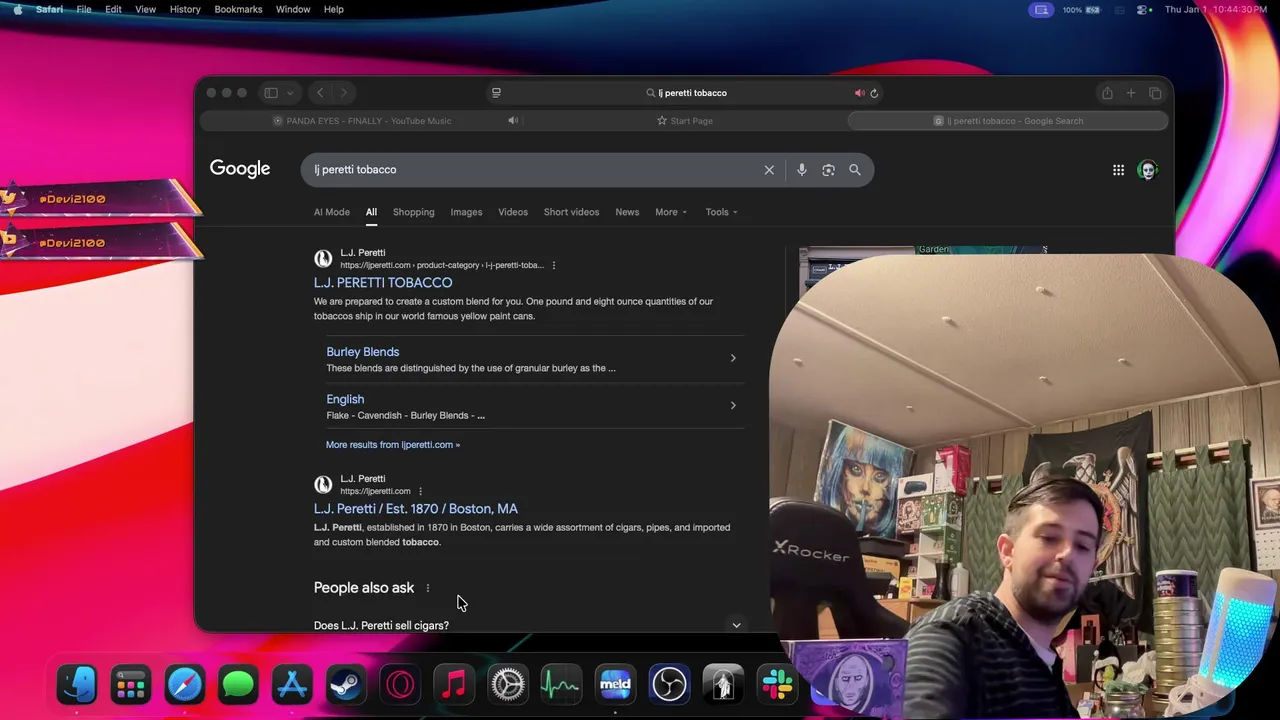Show Safari tab overview
The width and height of the screenshot is (1280, 720).
point(1155,93)
